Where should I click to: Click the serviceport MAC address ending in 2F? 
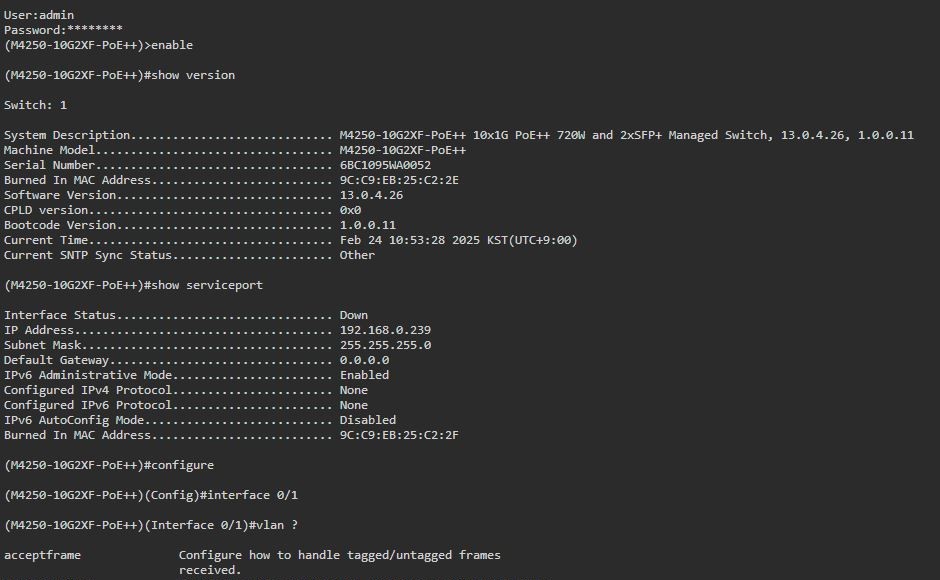[399, 435]
